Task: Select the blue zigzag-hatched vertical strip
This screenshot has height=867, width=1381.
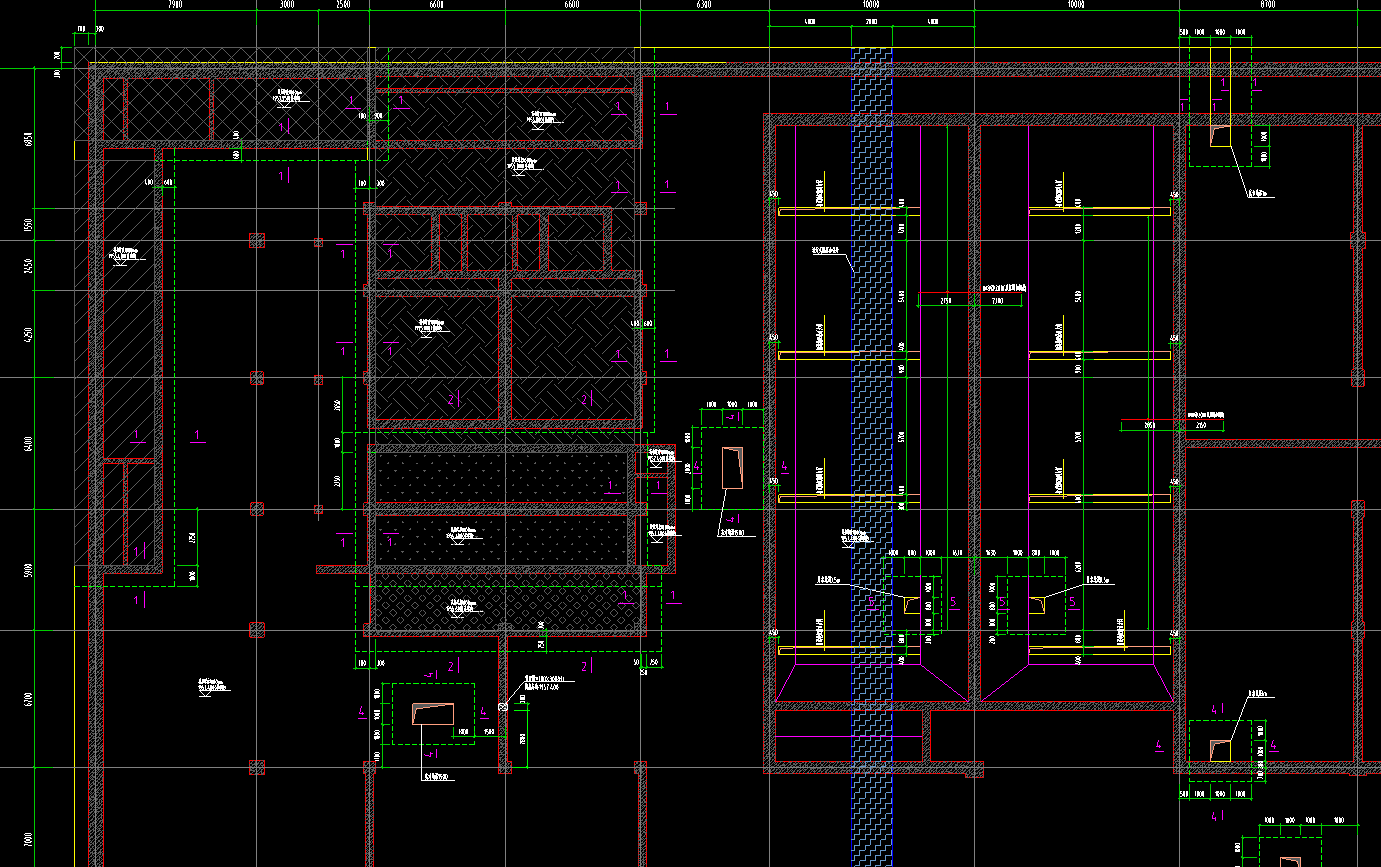Action: [871, 456]
